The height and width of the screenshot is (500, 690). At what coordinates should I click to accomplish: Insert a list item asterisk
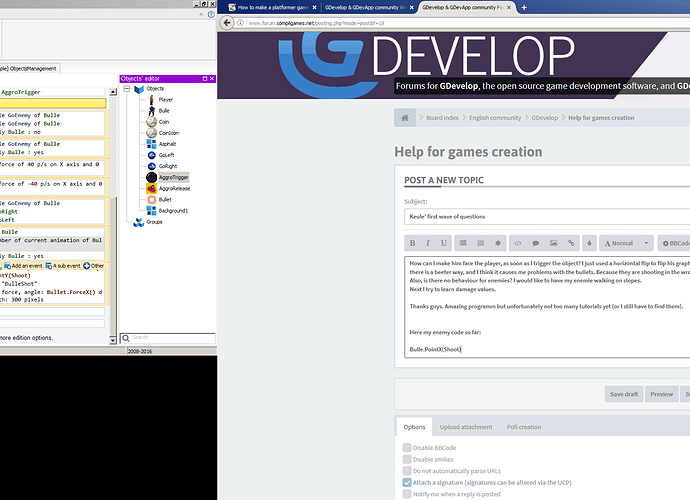pos(498,243)
